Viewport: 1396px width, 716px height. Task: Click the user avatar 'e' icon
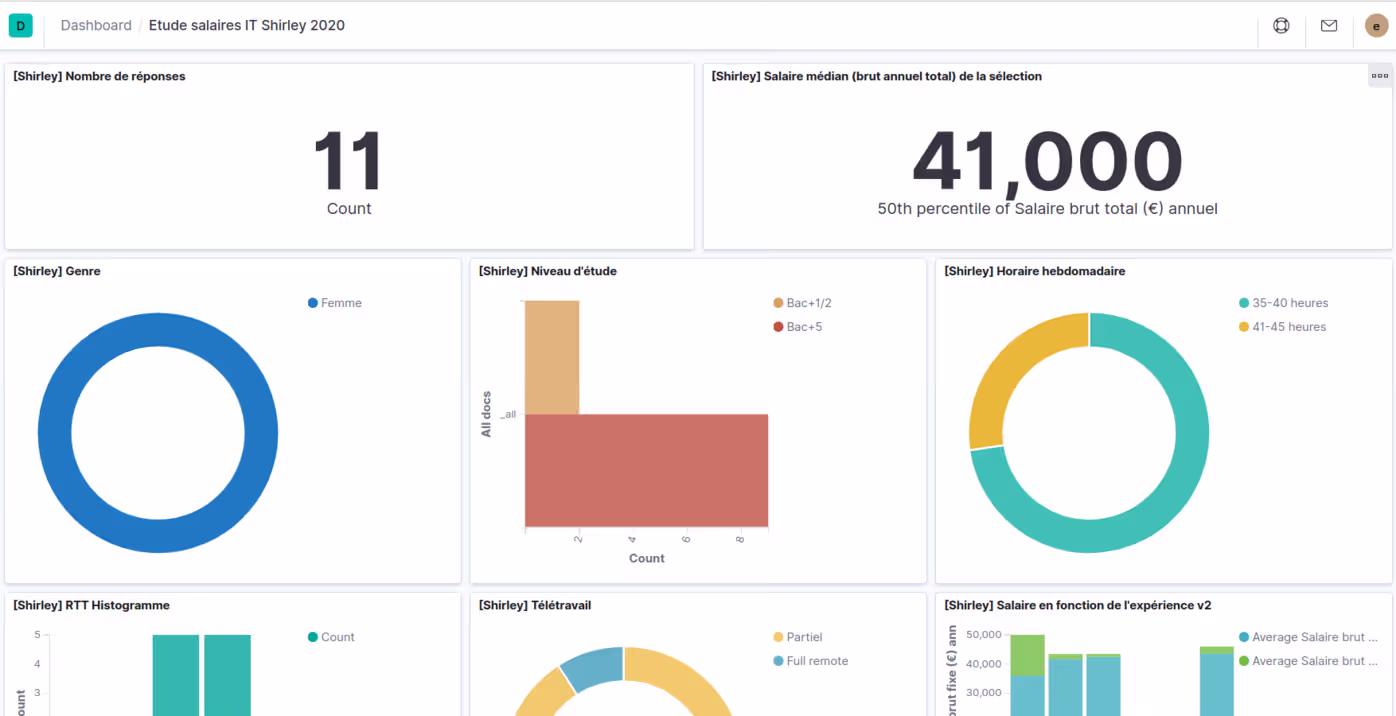click(x=1376, y=26)
